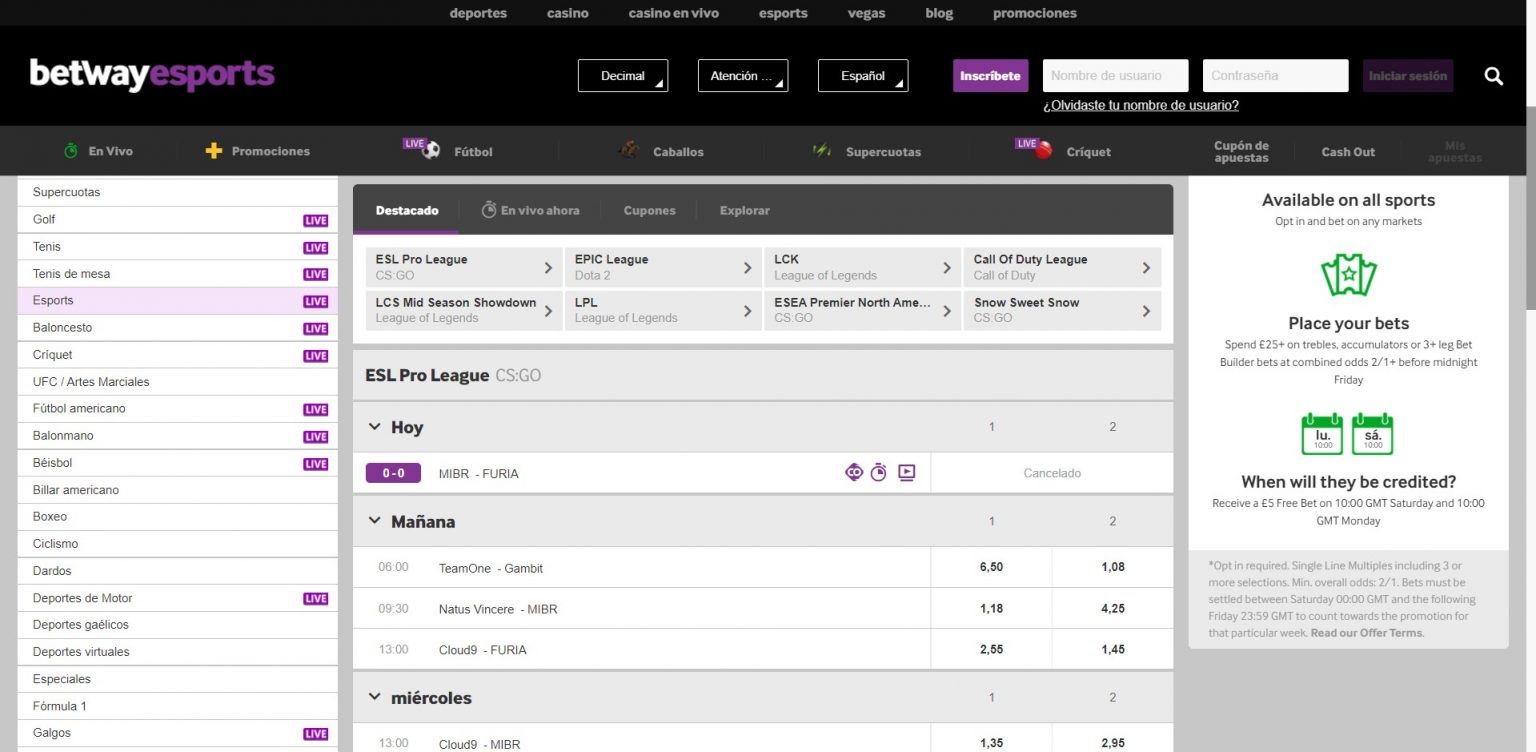This screenshot has height=752, width=1536.
Task: Click LIVE badge next to Golf
Action: pos(316,220)
